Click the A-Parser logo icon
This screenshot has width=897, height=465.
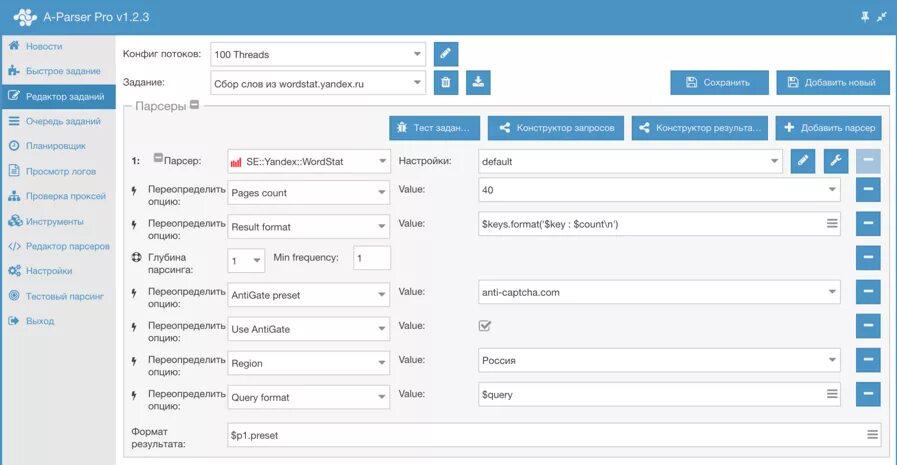(x=25, y=17)
